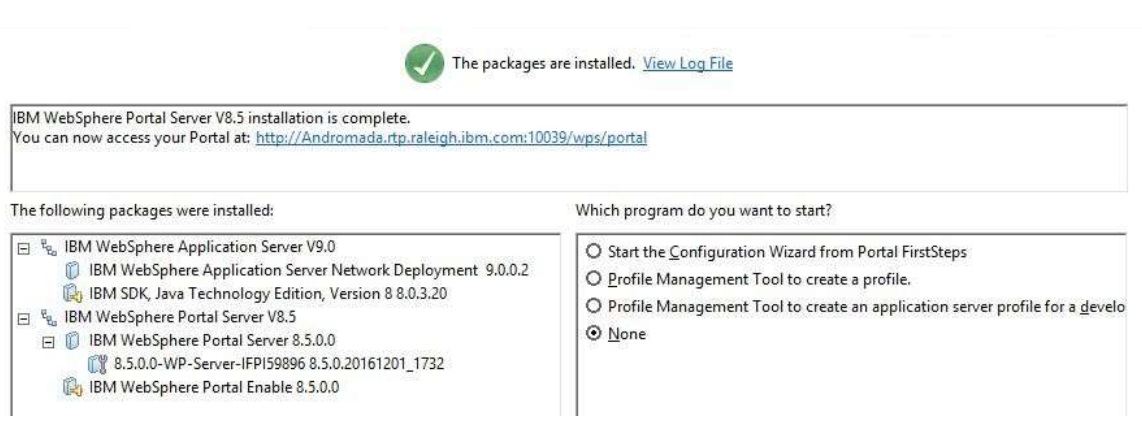Open the View Log File link
Viewport: 1142px width, 448px height.
(x=687, y=64)
